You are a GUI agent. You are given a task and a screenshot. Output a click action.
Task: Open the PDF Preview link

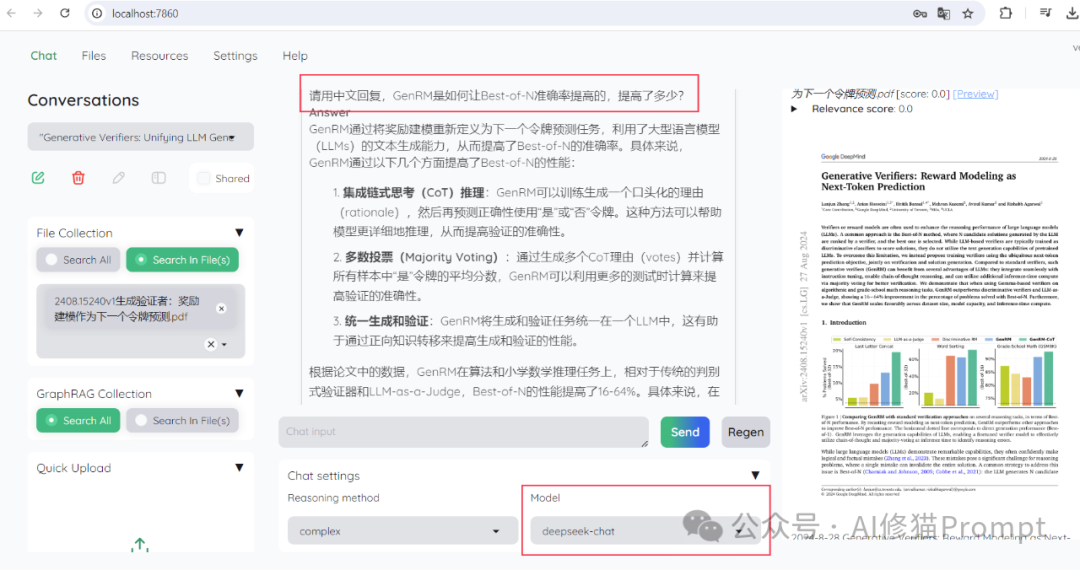click(x=975, y=94)
